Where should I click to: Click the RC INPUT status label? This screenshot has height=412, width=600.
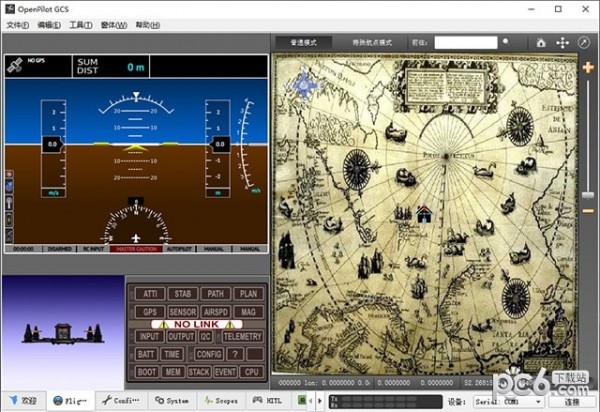pyautogui.click(x=94, y=249)
